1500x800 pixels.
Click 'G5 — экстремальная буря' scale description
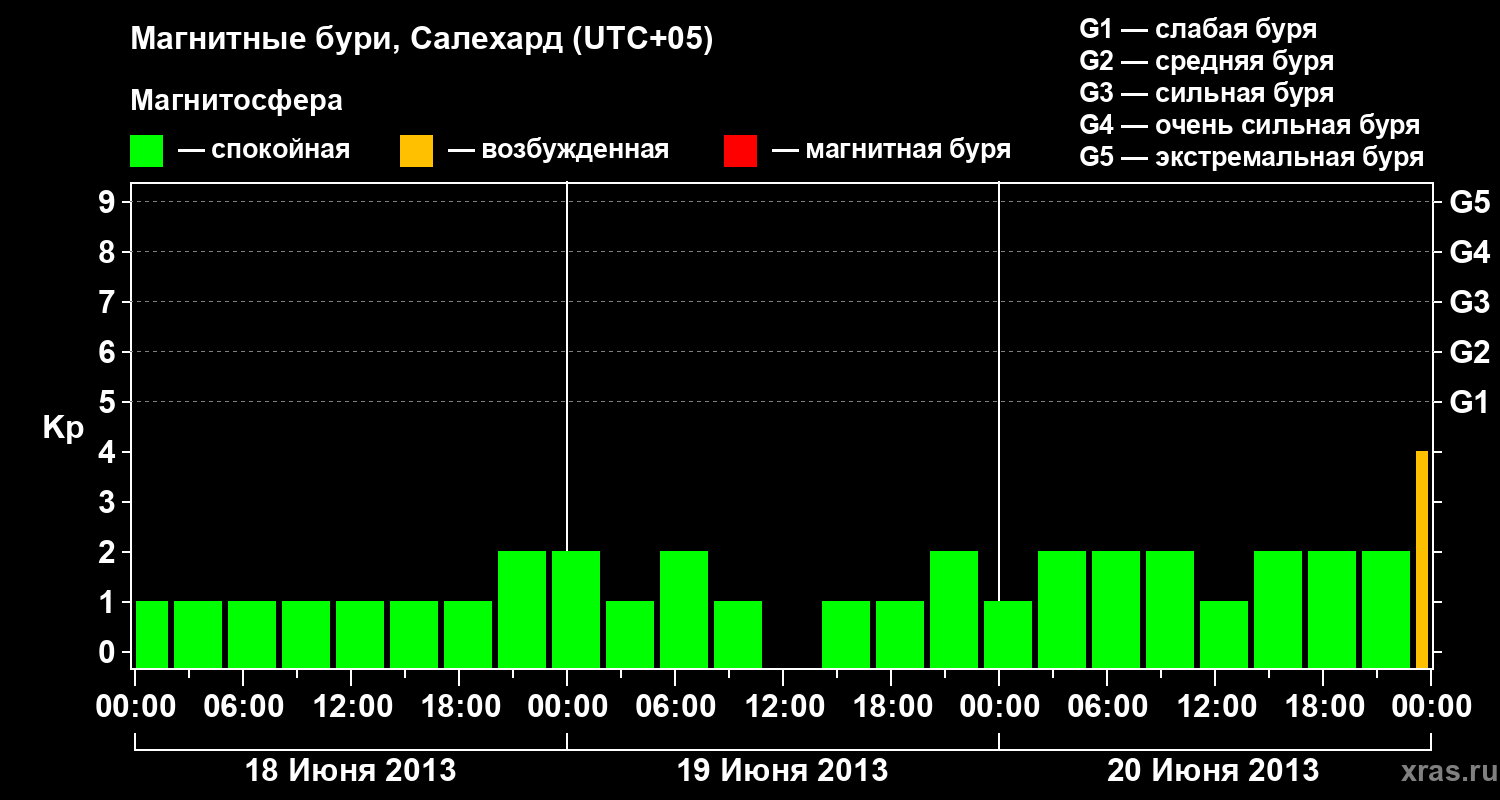click(x=1251, y=157)
